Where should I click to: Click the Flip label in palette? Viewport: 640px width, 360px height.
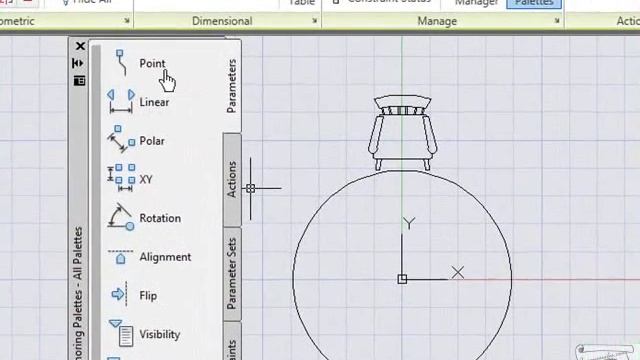pyautogui.click(x=148, y=295)
